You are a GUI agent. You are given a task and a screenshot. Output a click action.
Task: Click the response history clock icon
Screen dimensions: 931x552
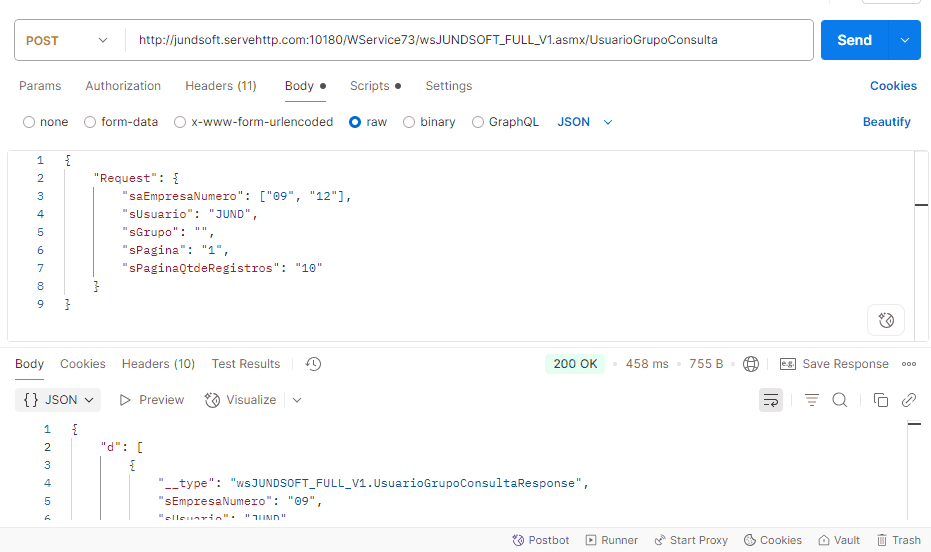click(313, 364)
